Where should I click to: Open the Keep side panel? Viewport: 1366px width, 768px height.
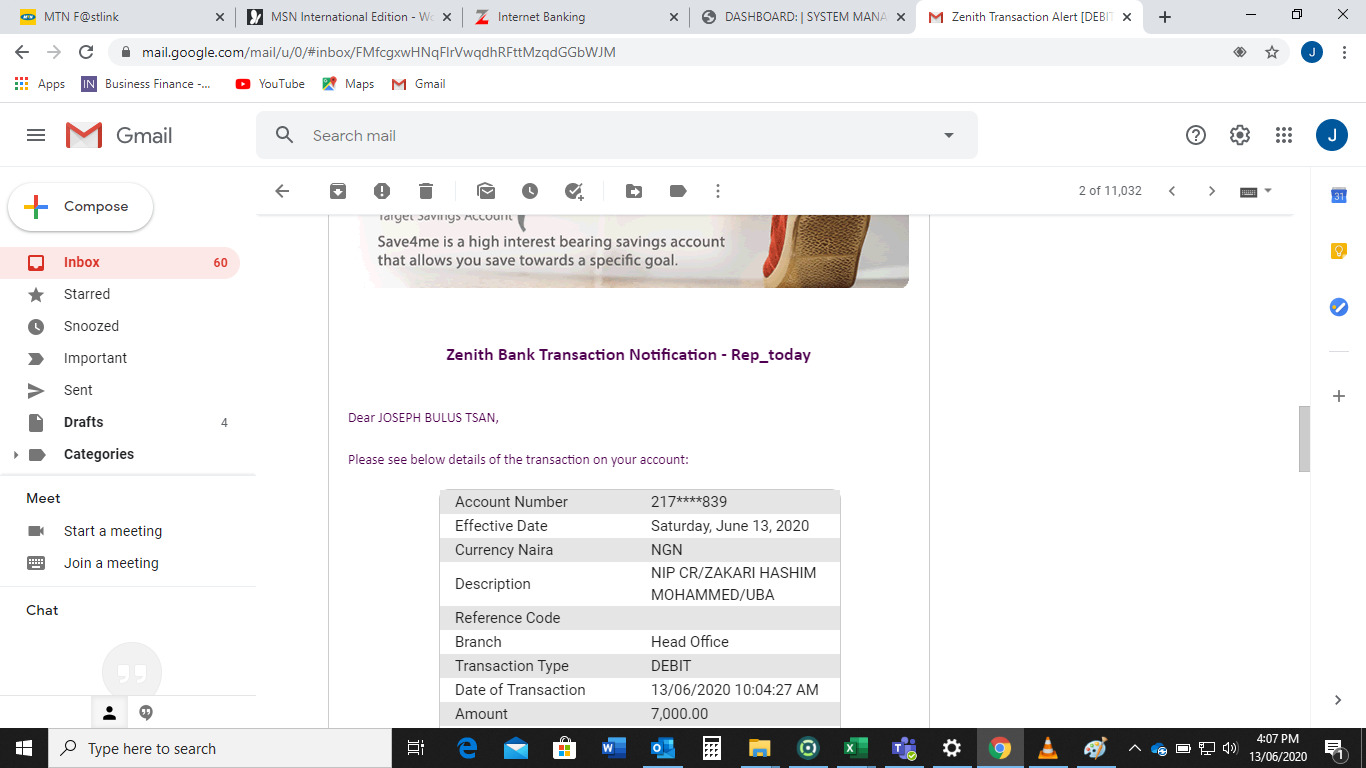(x=1339, y=252)
